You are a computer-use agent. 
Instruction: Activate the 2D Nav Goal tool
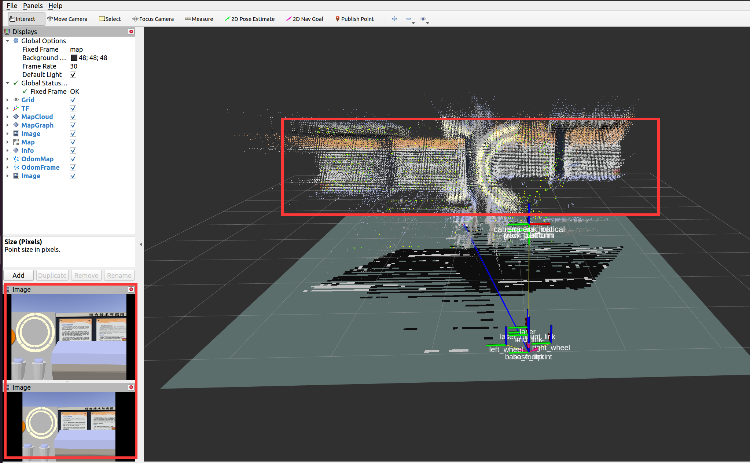[307, 18]
